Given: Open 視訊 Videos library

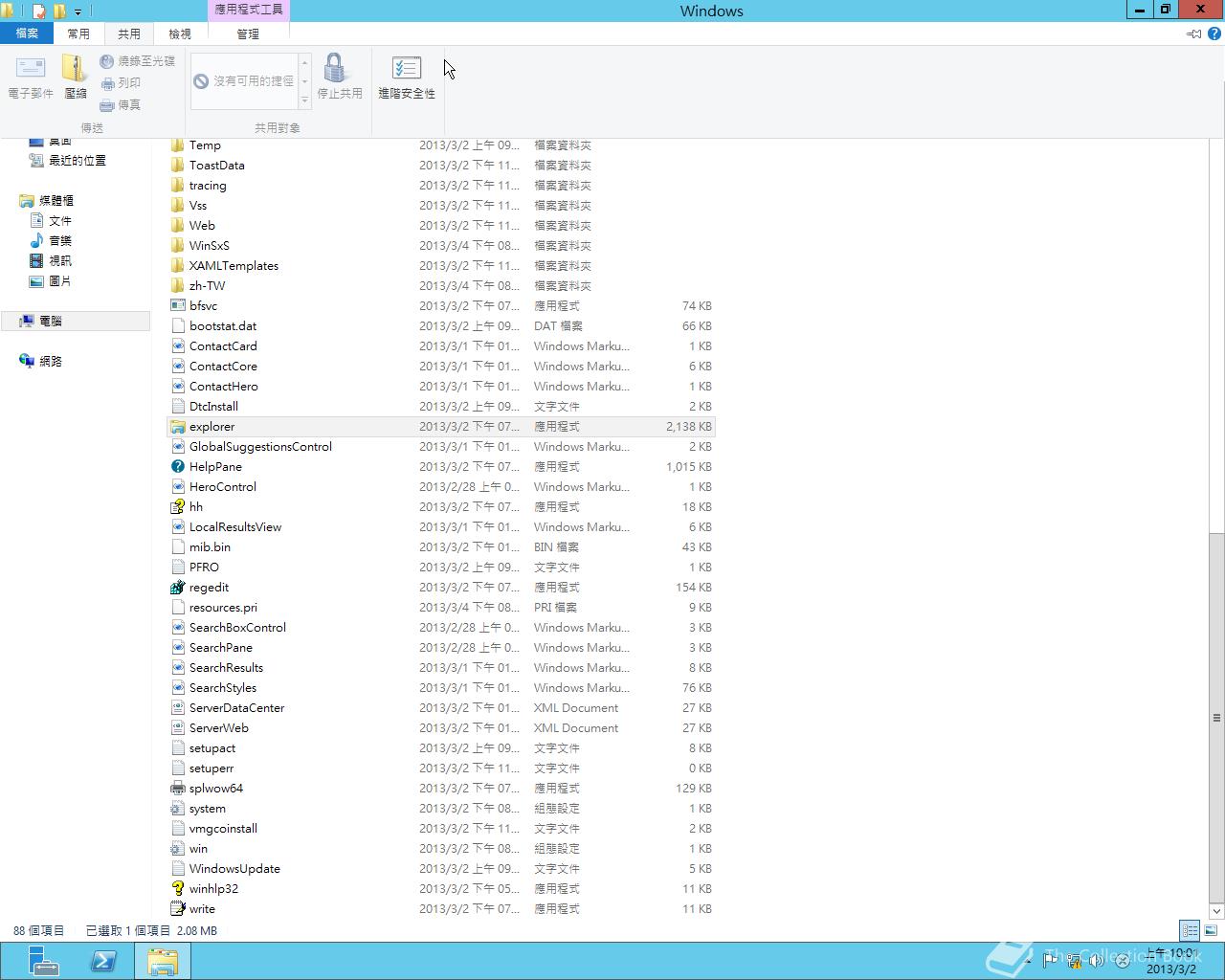Looking at the screenshot, I should pyautogui.click(x=50, y=261).
